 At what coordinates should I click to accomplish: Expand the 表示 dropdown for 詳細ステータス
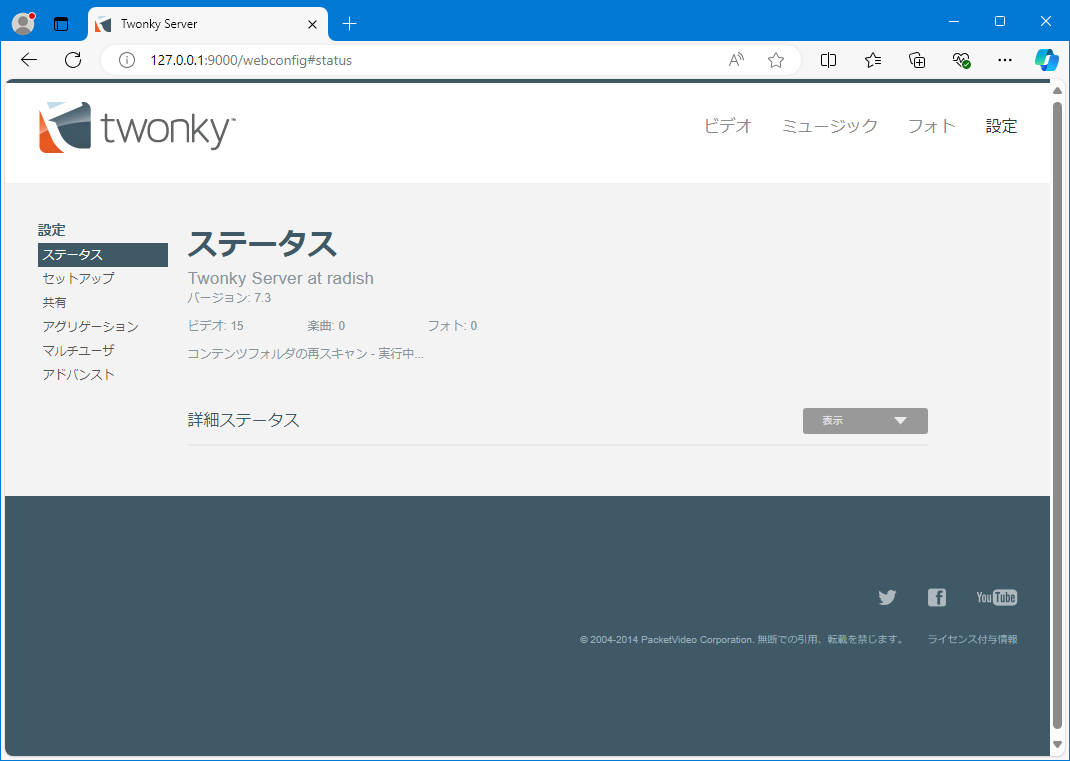(x=865, y=420)
